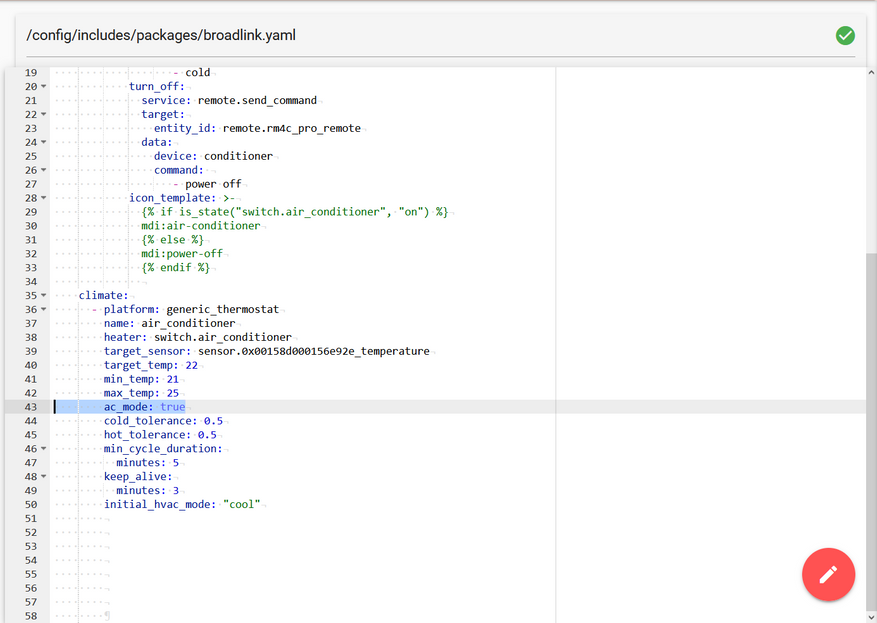The image size is (877, 623).
Task: Collapse the platform block on line 36
Action: point(44,309)
